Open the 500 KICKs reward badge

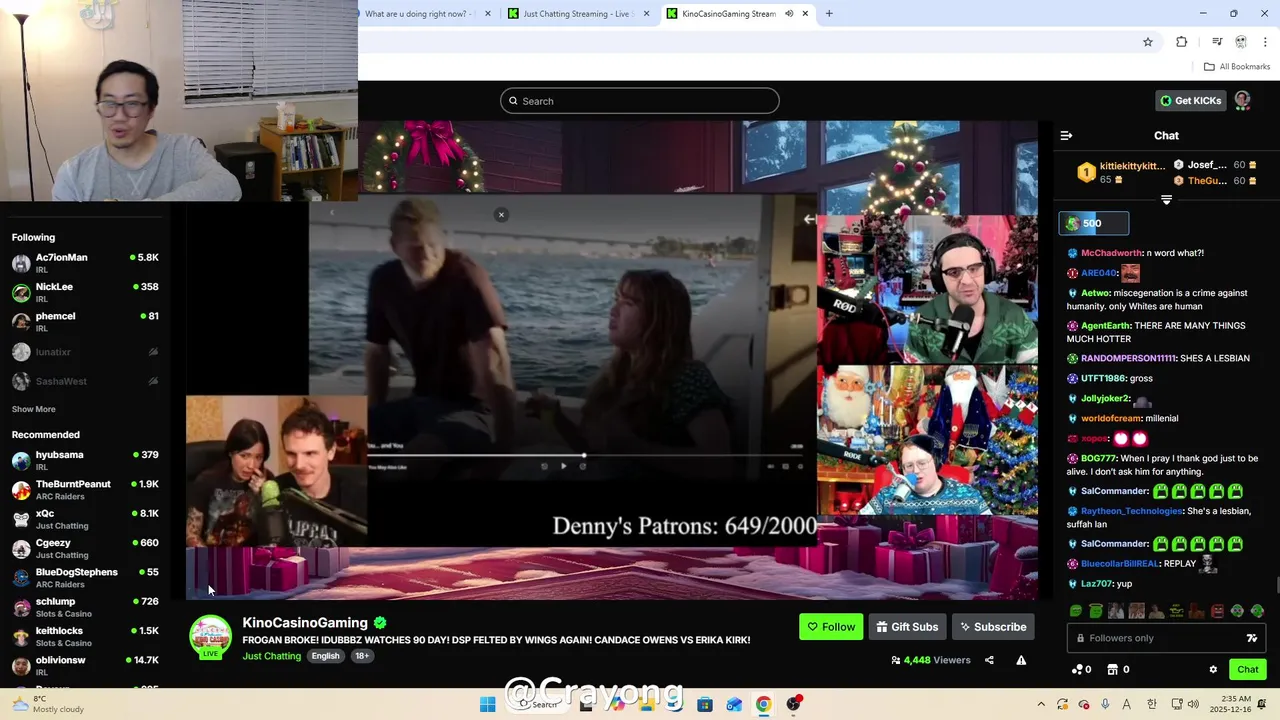(1094, 224)
